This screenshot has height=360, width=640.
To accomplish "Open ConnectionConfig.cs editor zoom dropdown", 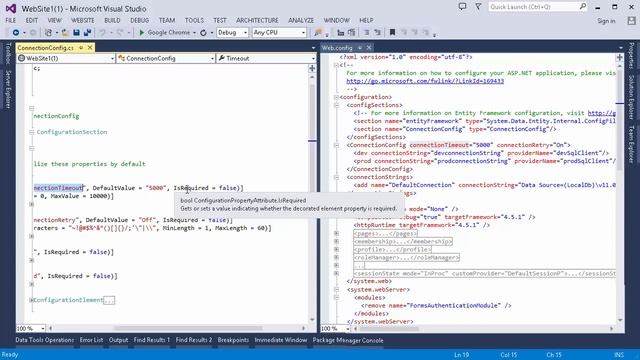I will [42, 329].
